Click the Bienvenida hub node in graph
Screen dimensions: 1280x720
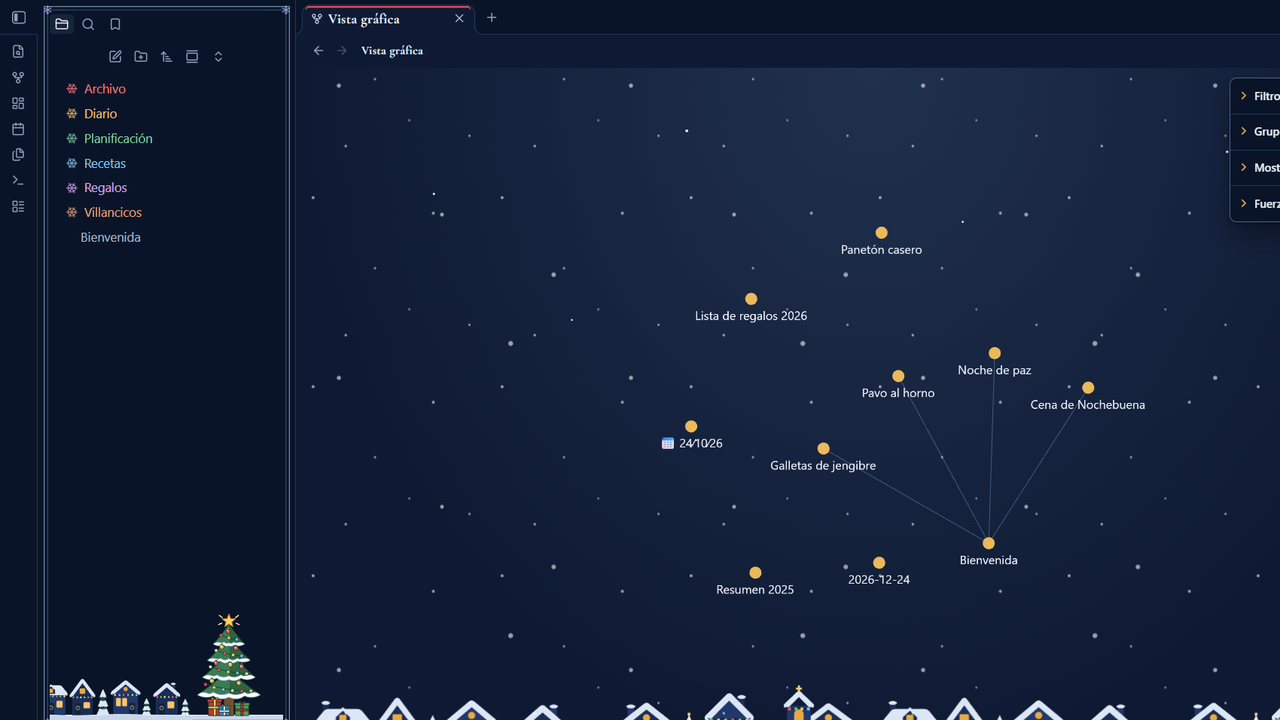pos(988,543)
